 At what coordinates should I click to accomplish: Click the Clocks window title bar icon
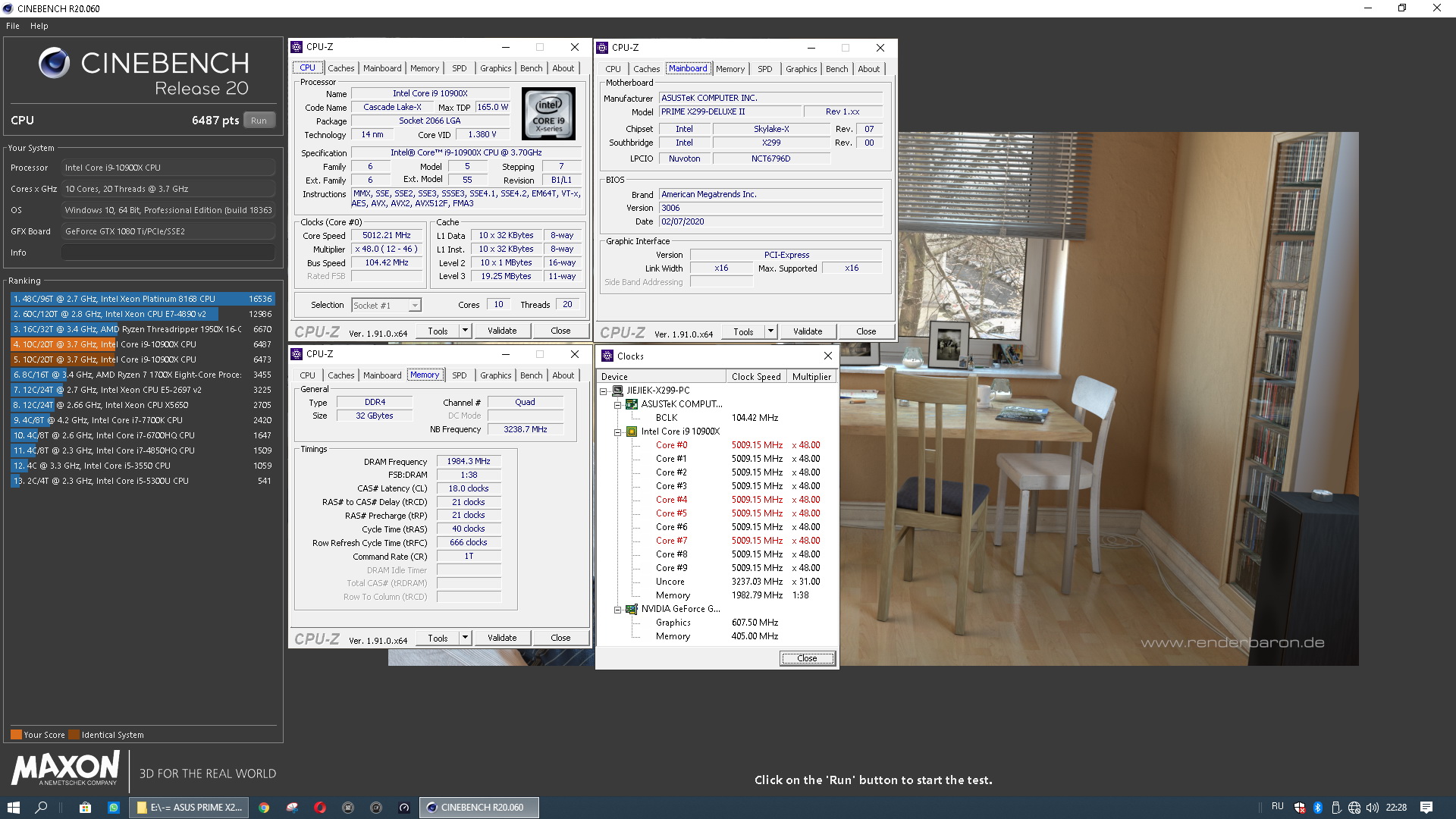coord(607,356)
